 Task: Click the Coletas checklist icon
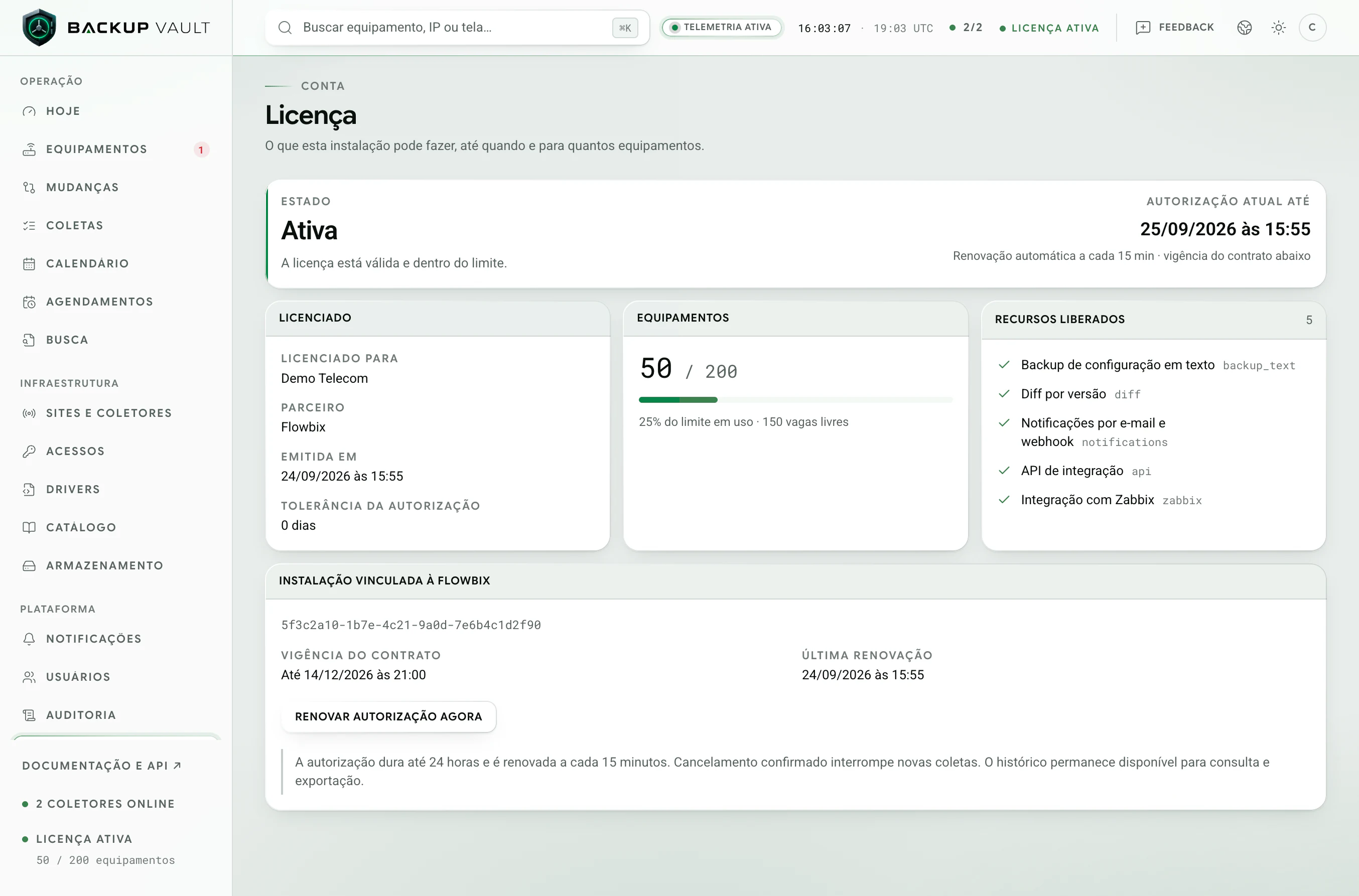click(29, 226)
